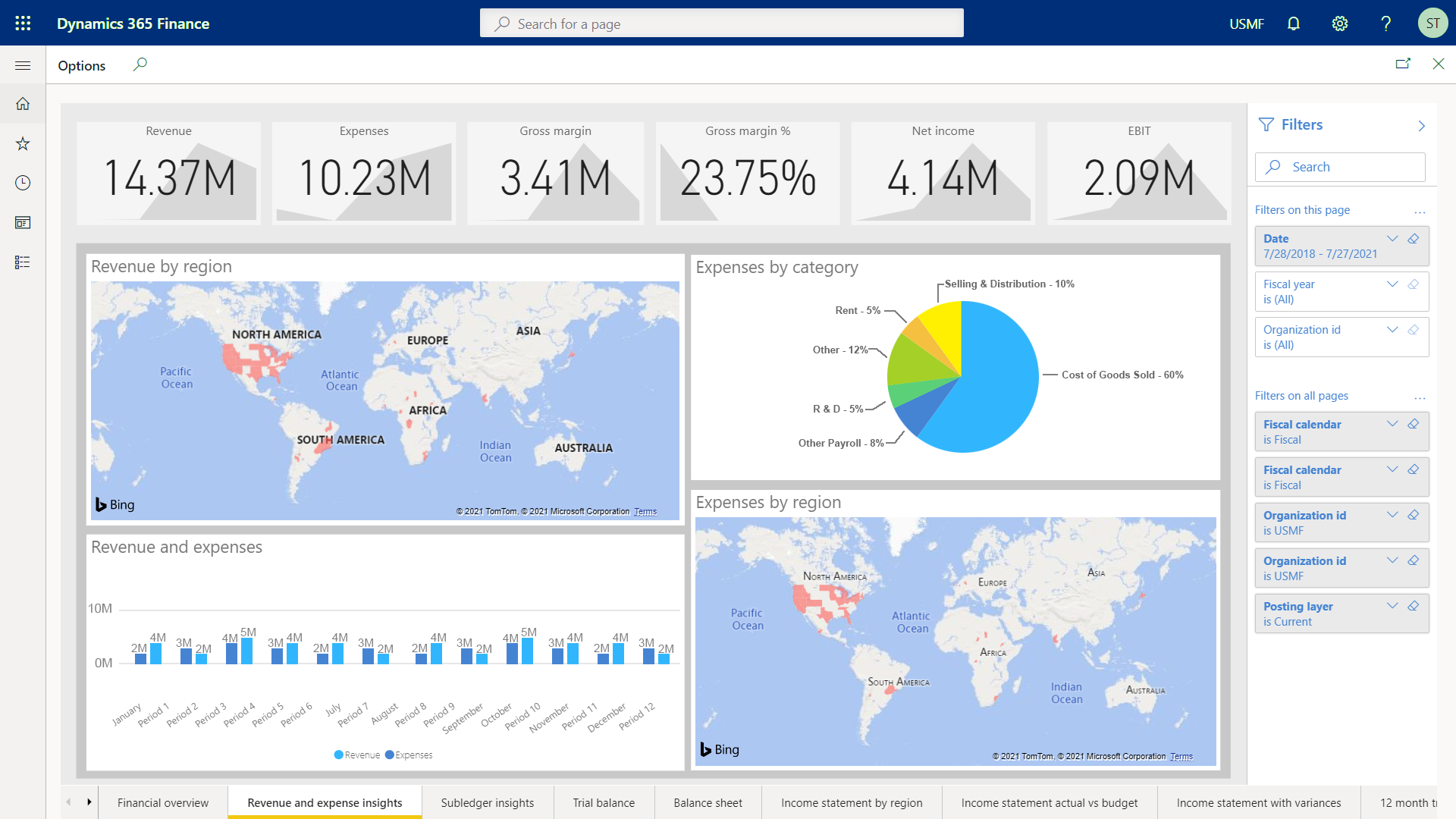
Task: Open Workspaces icon in the sidebar
Action: point(23,222)
